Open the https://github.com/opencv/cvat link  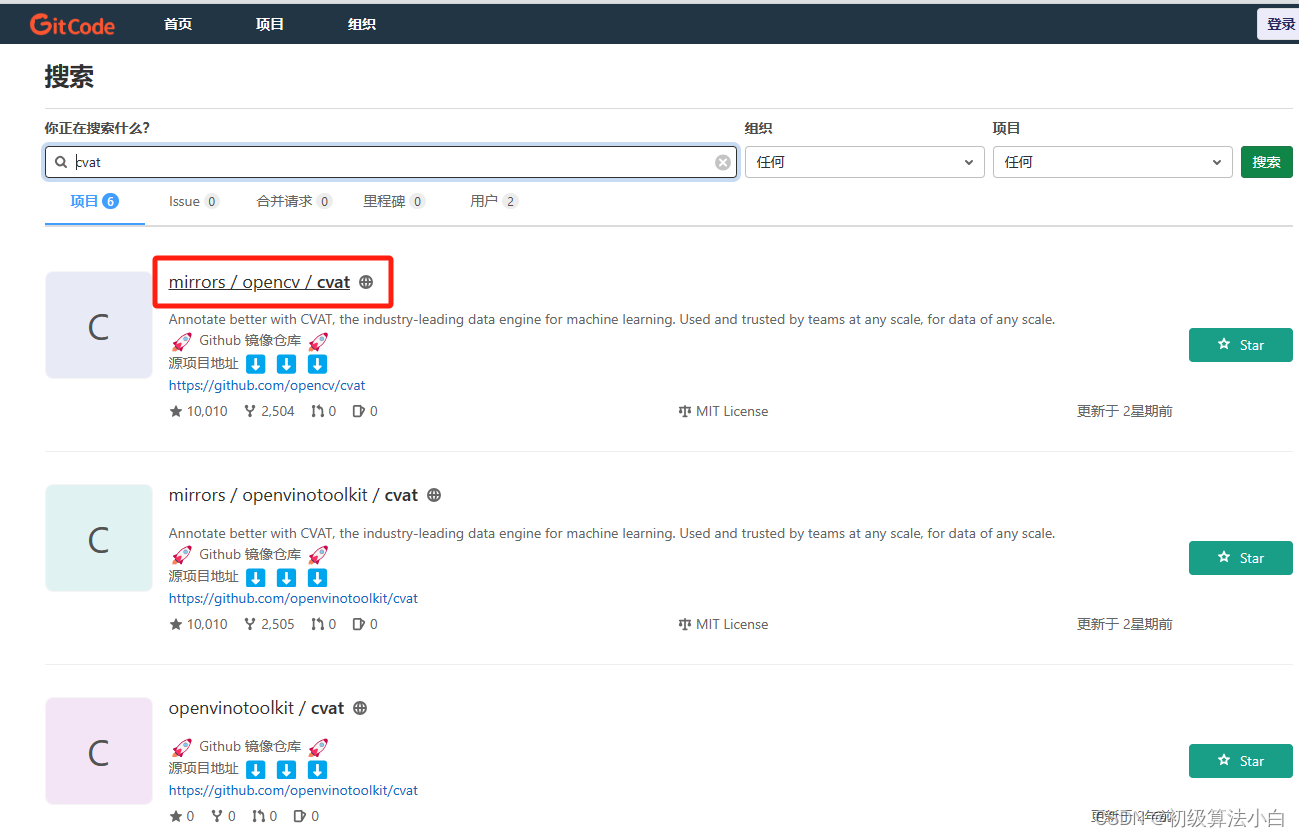[x=266, y=385]
